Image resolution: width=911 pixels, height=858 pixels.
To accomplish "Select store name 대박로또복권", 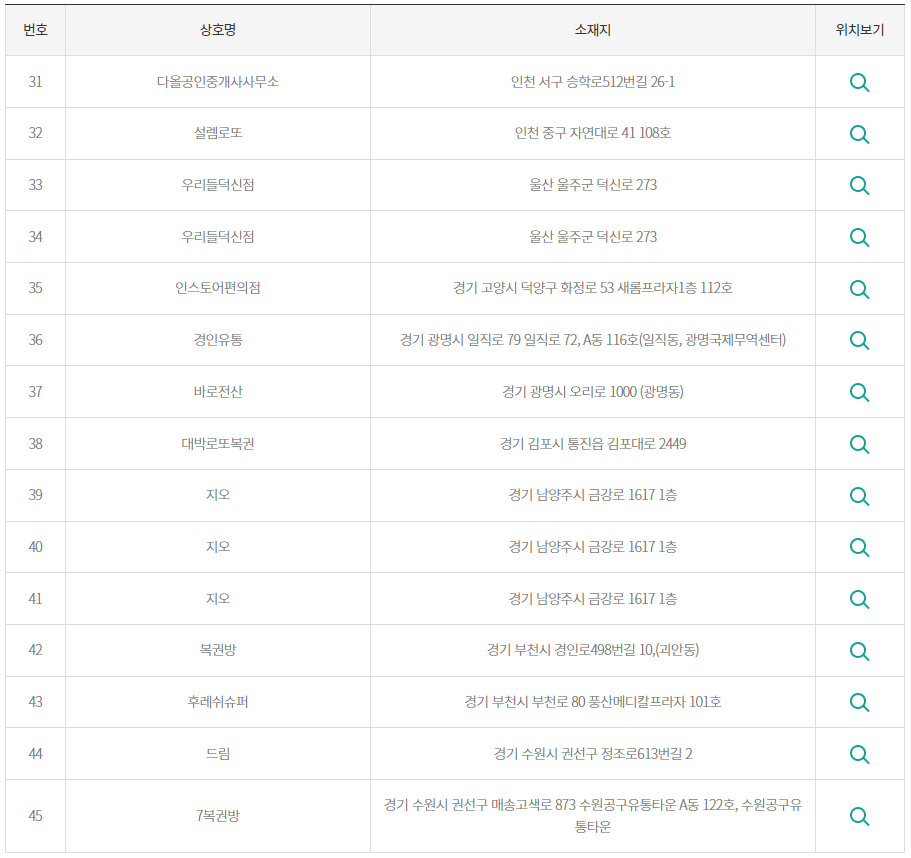I will pos(218,444).
